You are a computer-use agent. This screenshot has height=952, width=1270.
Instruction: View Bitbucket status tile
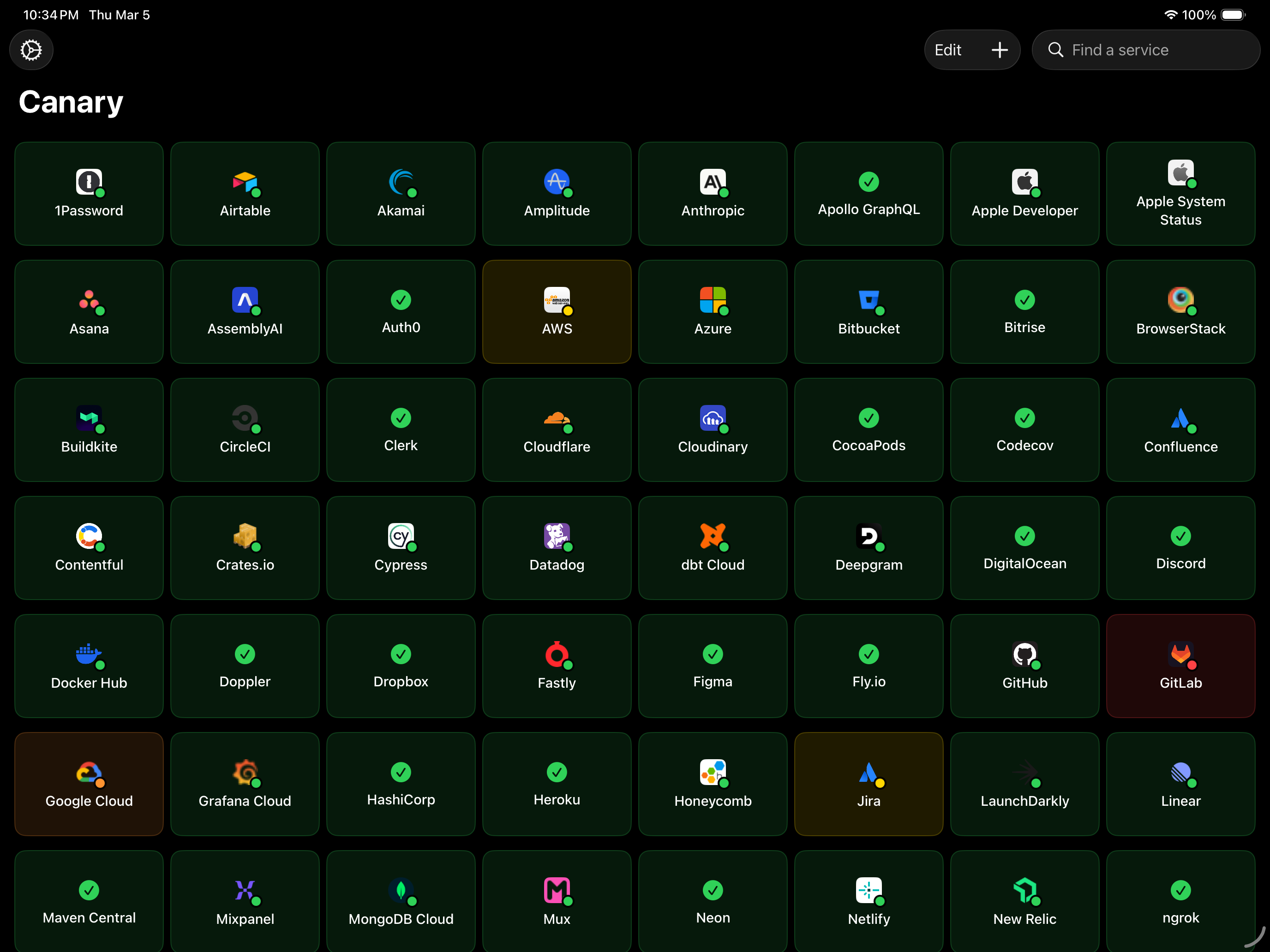(869, 312)
